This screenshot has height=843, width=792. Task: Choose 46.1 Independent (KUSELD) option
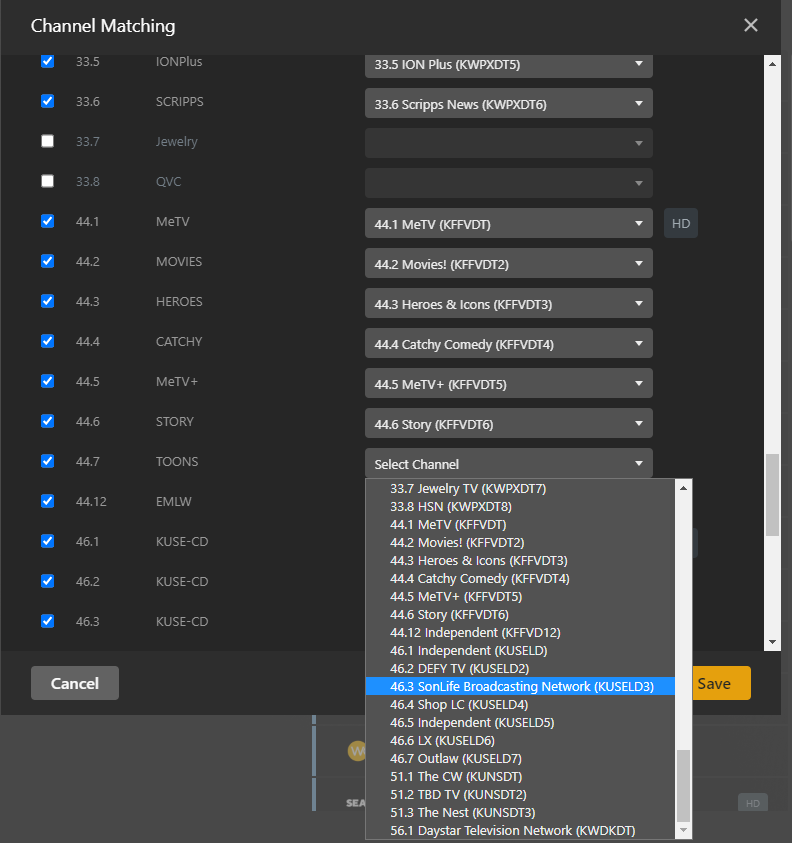coord(520,651)
